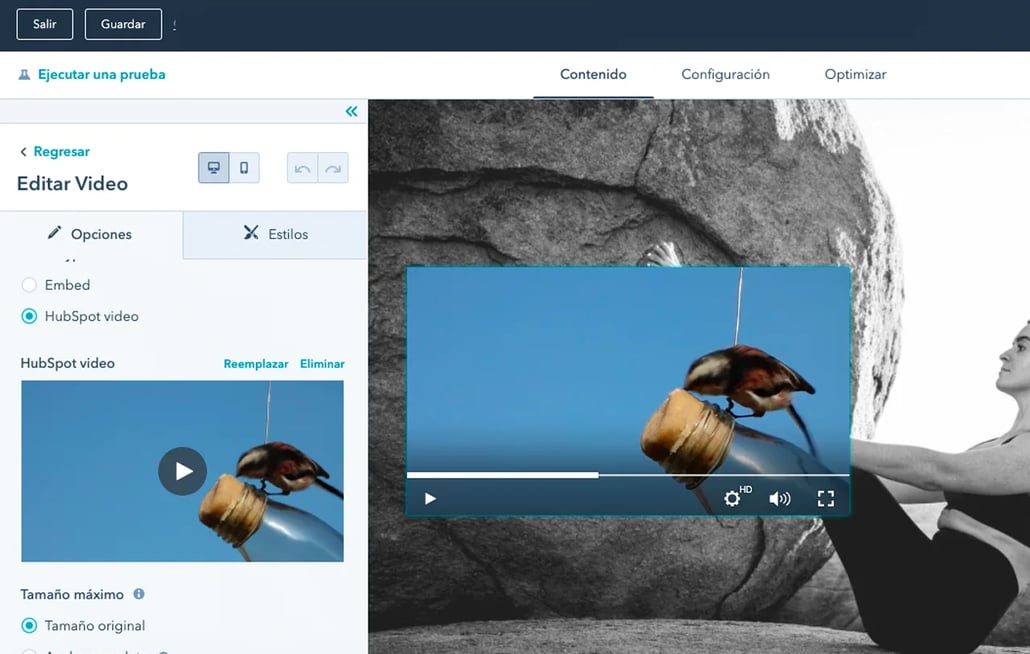Select the HubSpot video radio option

point(29,316)
